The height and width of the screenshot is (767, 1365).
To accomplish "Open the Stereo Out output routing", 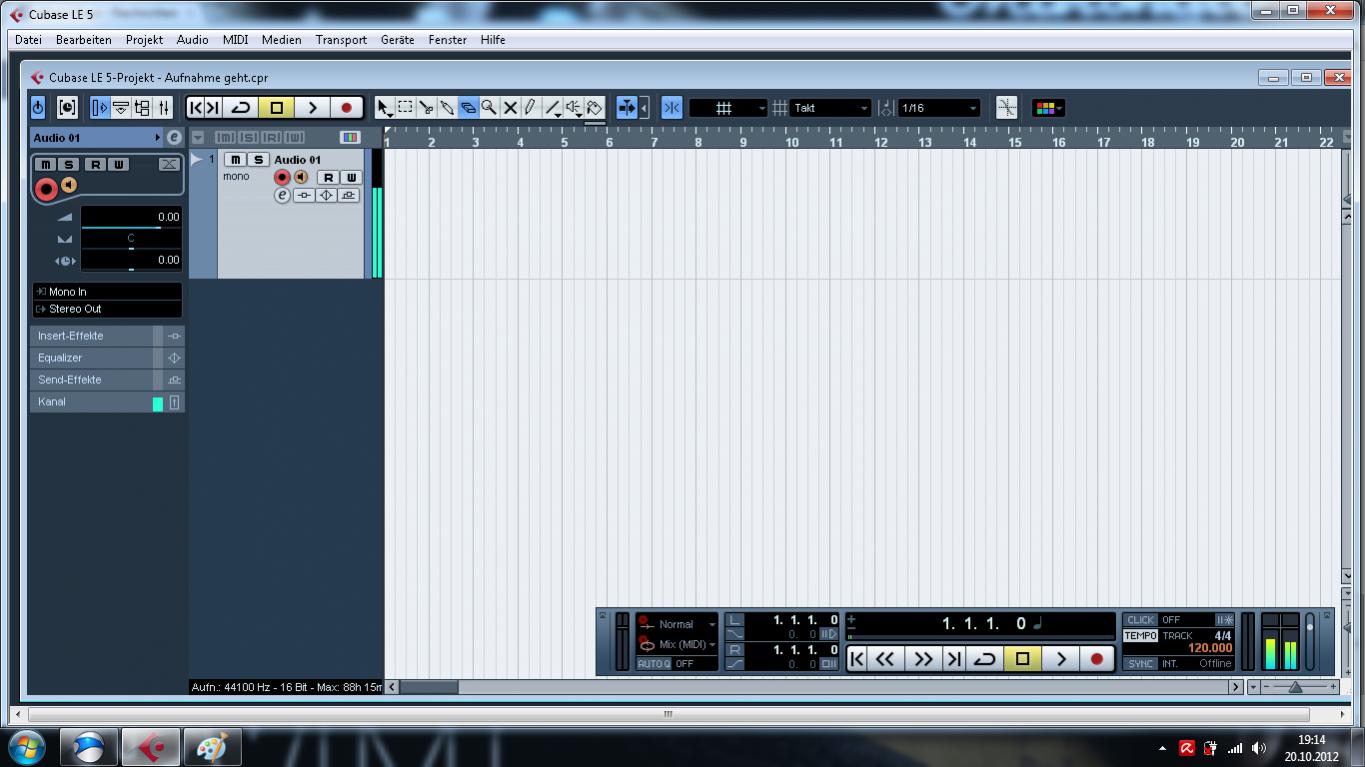I will point(107,309).
